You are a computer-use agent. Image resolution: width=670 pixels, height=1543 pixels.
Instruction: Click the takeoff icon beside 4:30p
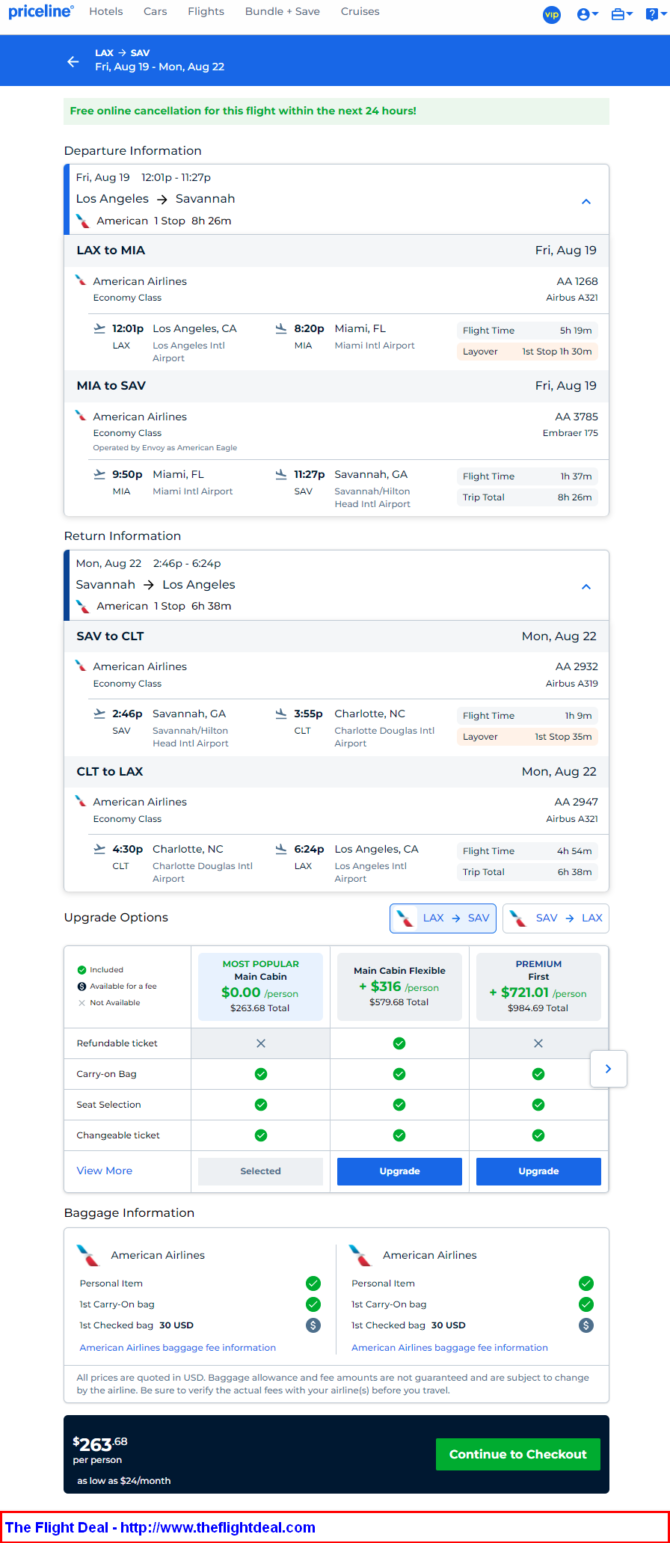pos(99,848)
